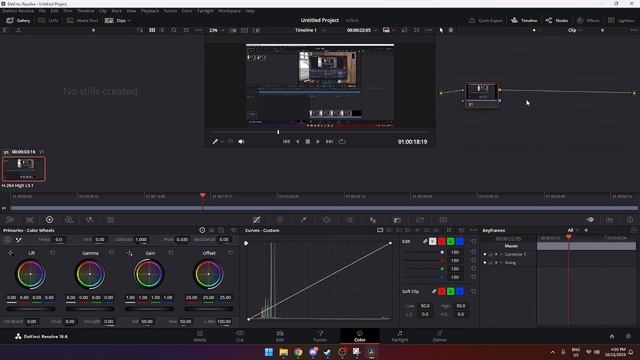Open the Blur palette
The image size is (640, 360).
coord(373,220)
